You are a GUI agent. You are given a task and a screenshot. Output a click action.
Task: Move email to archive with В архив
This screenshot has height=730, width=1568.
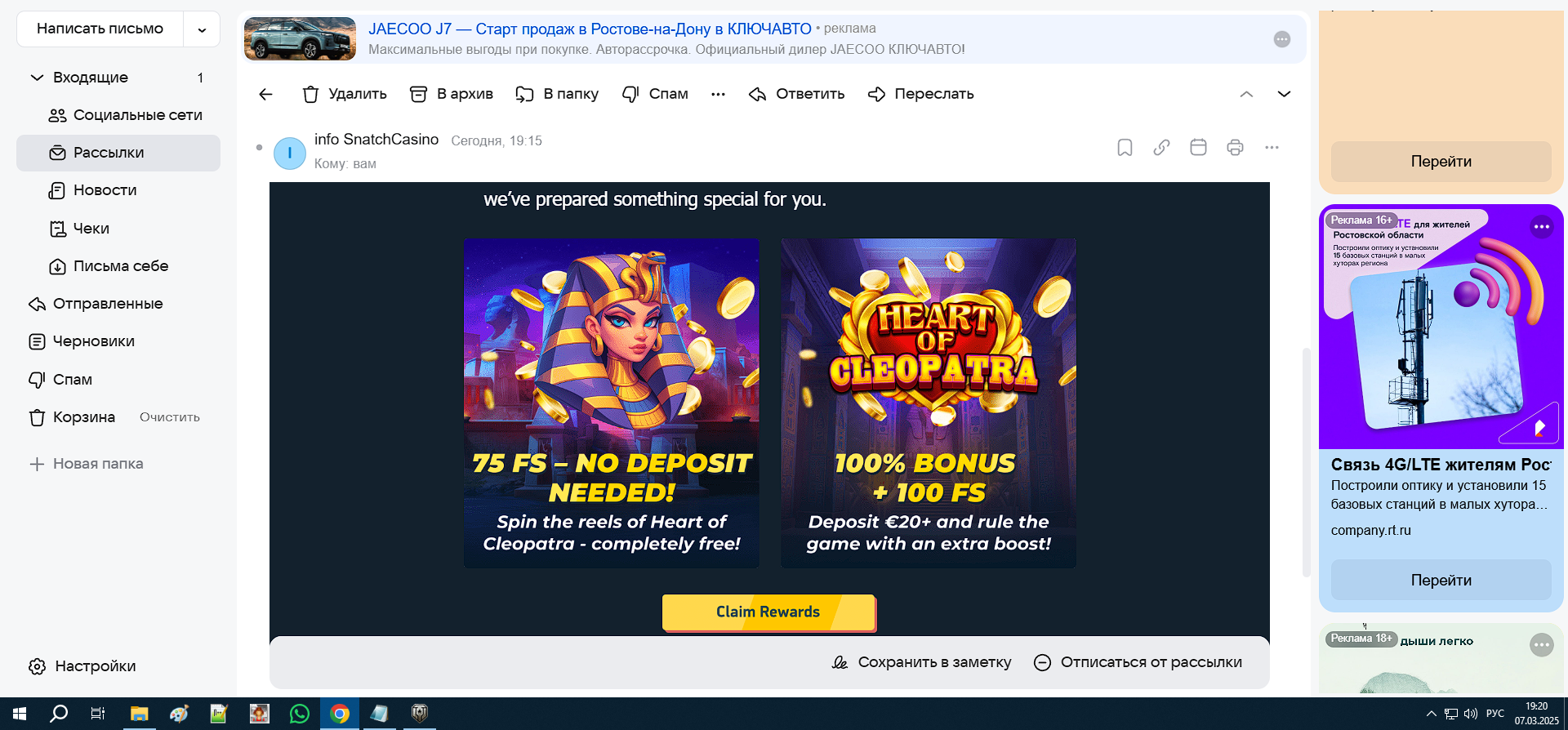tap(451, 94)
